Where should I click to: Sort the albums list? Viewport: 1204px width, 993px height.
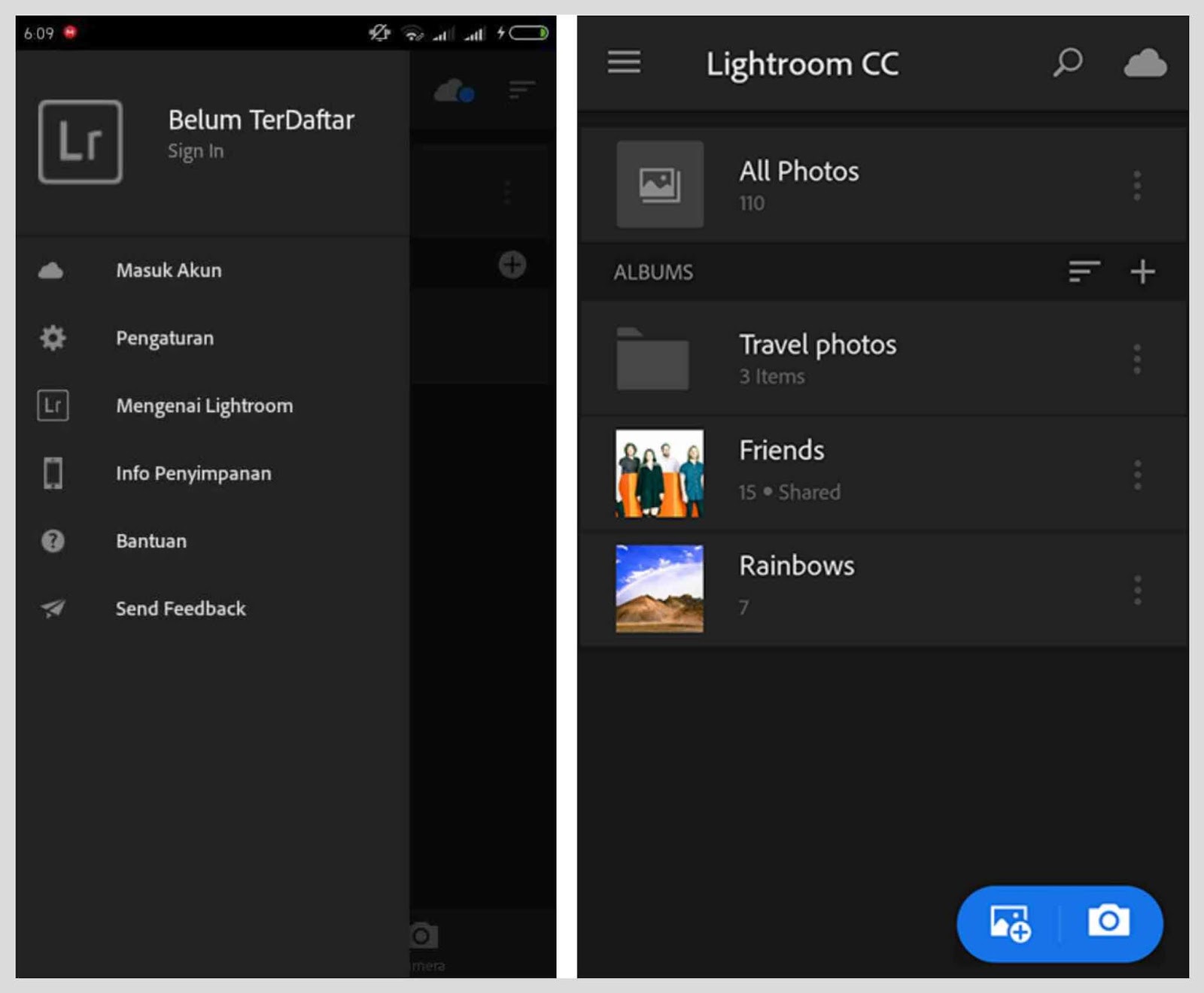click(x=1084, y=271)
